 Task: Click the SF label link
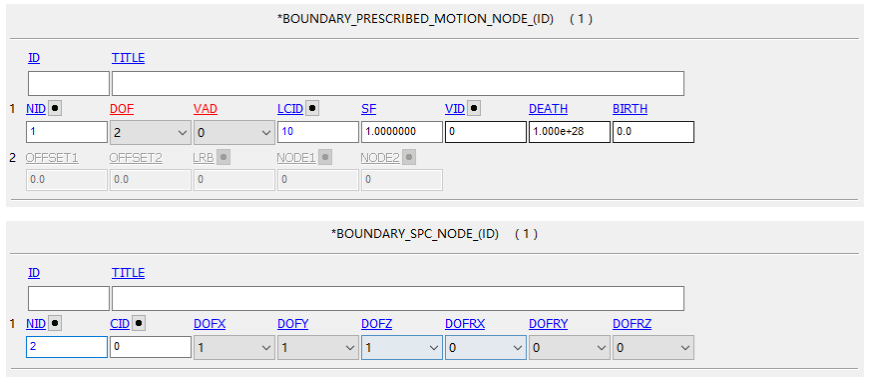tap(368, 109)
